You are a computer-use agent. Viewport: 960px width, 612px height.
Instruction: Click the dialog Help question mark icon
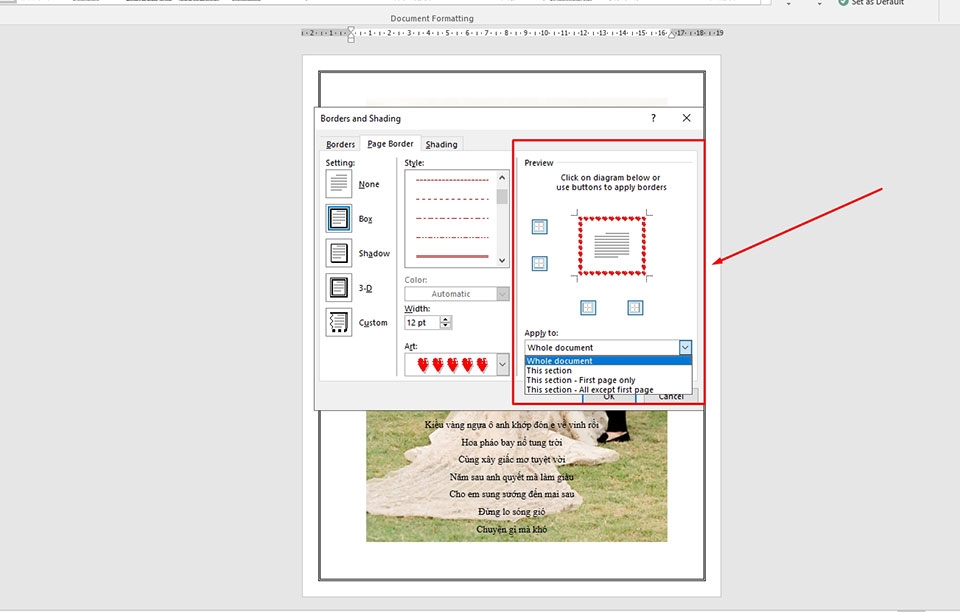tap(652, 118)
